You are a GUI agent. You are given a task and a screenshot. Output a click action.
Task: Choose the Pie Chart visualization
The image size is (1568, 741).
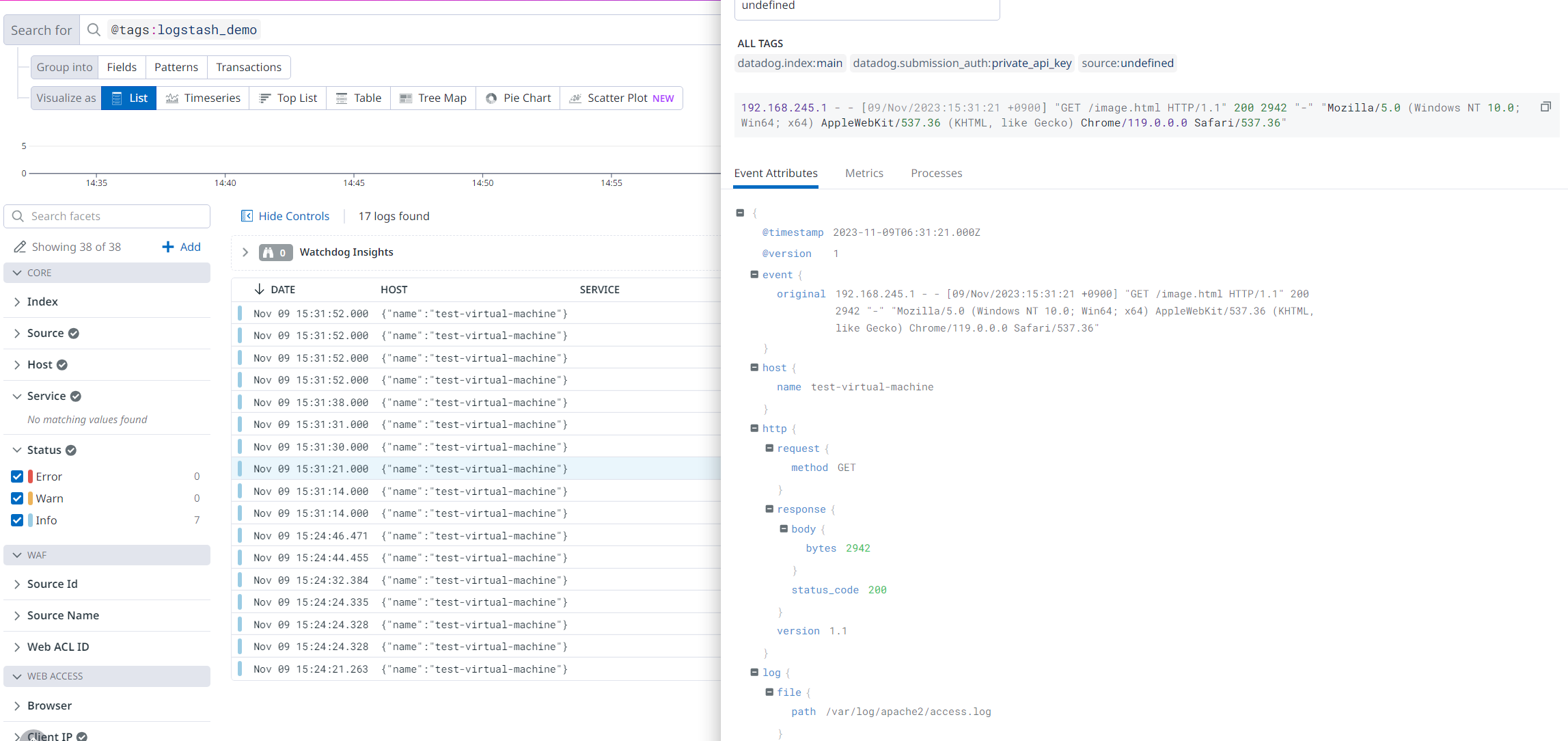(518, 98)
